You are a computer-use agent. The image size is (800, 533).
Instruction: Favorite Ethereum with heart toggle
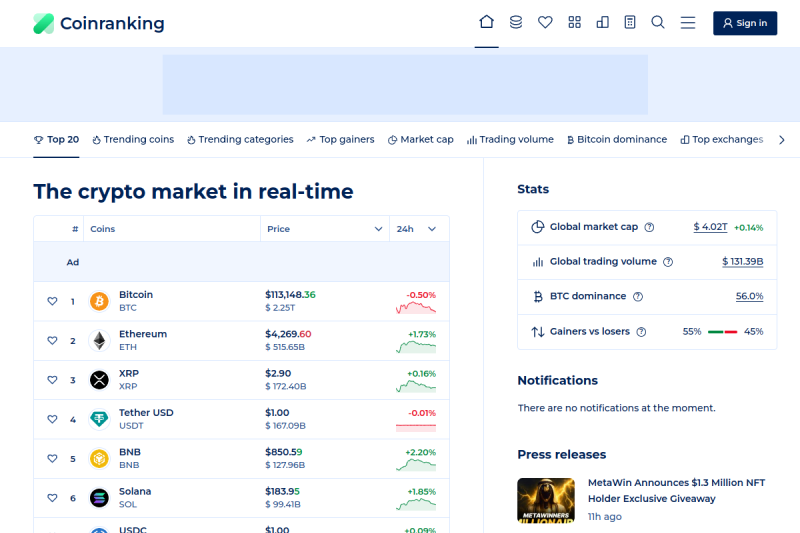pyautogui.click(x=52, y=341)
